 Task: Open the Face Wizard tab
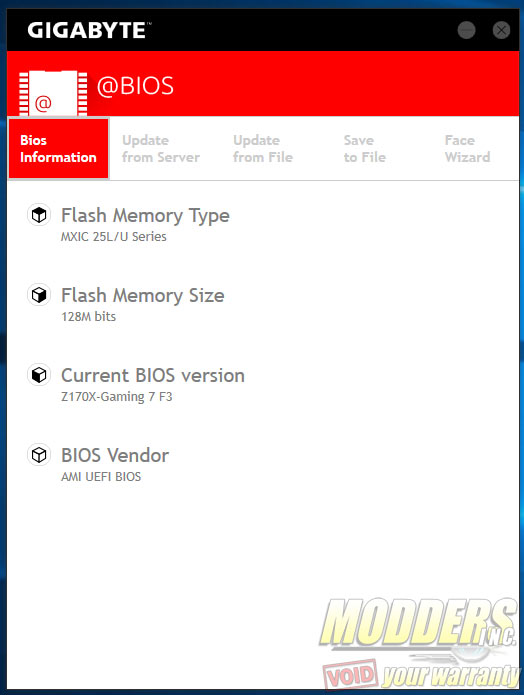467,148
